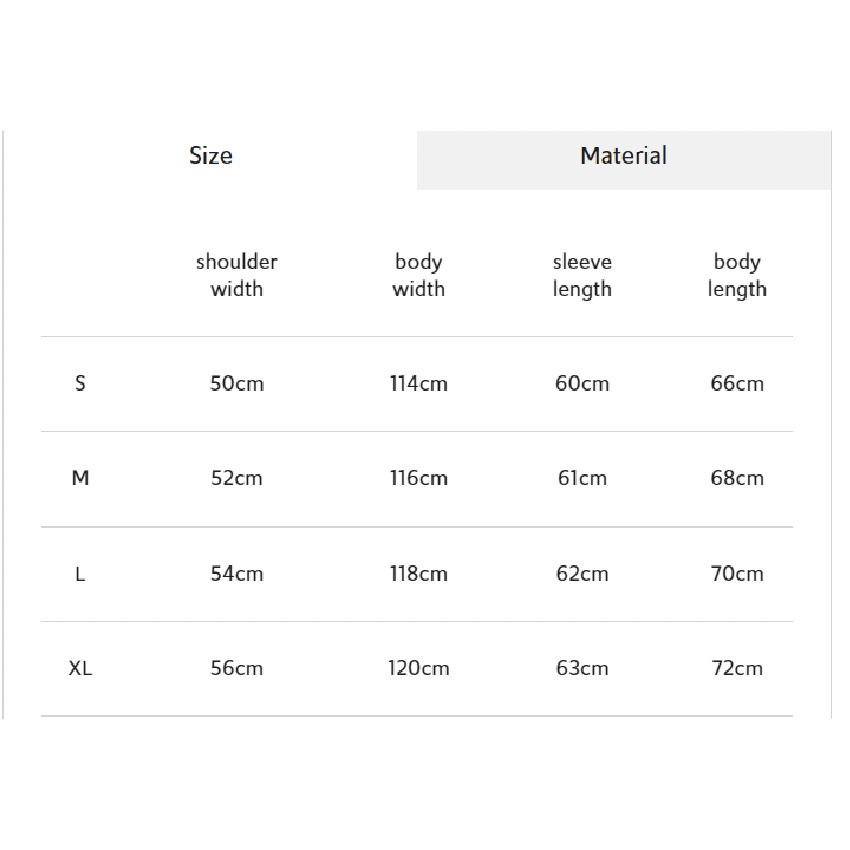Select the S size row label

(x=81, y=383)
